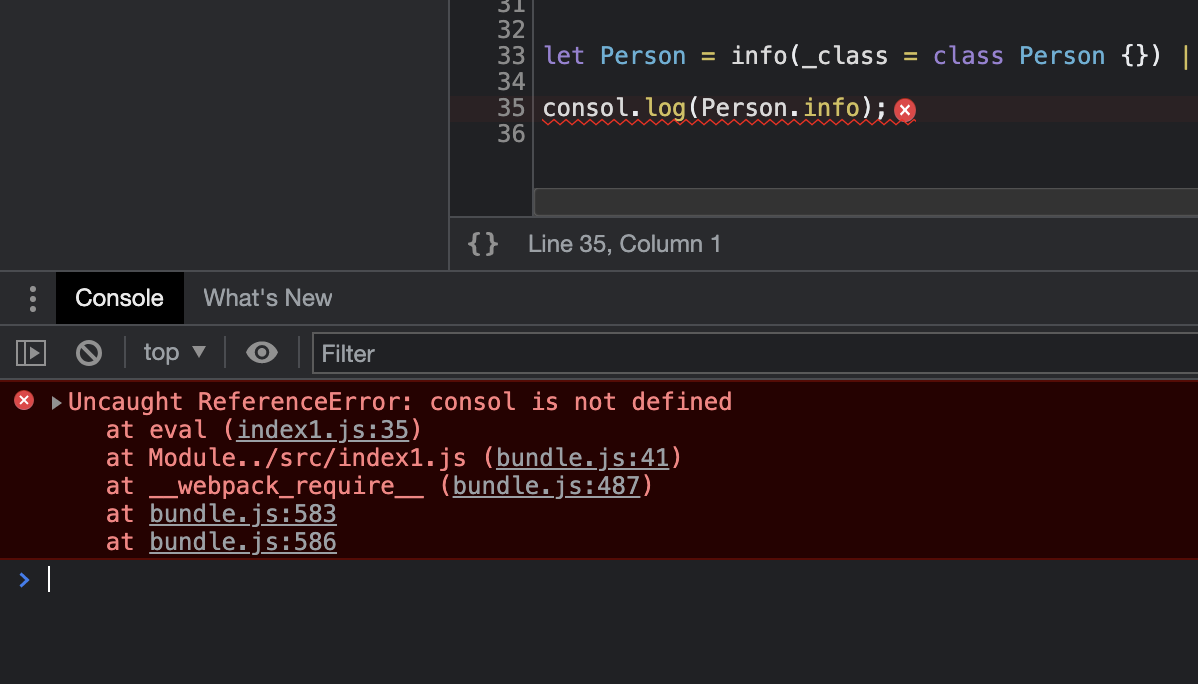Click the Line 35, Column 1 status
The width and height of the screenshot is (1198, 684).
[624, 244]
